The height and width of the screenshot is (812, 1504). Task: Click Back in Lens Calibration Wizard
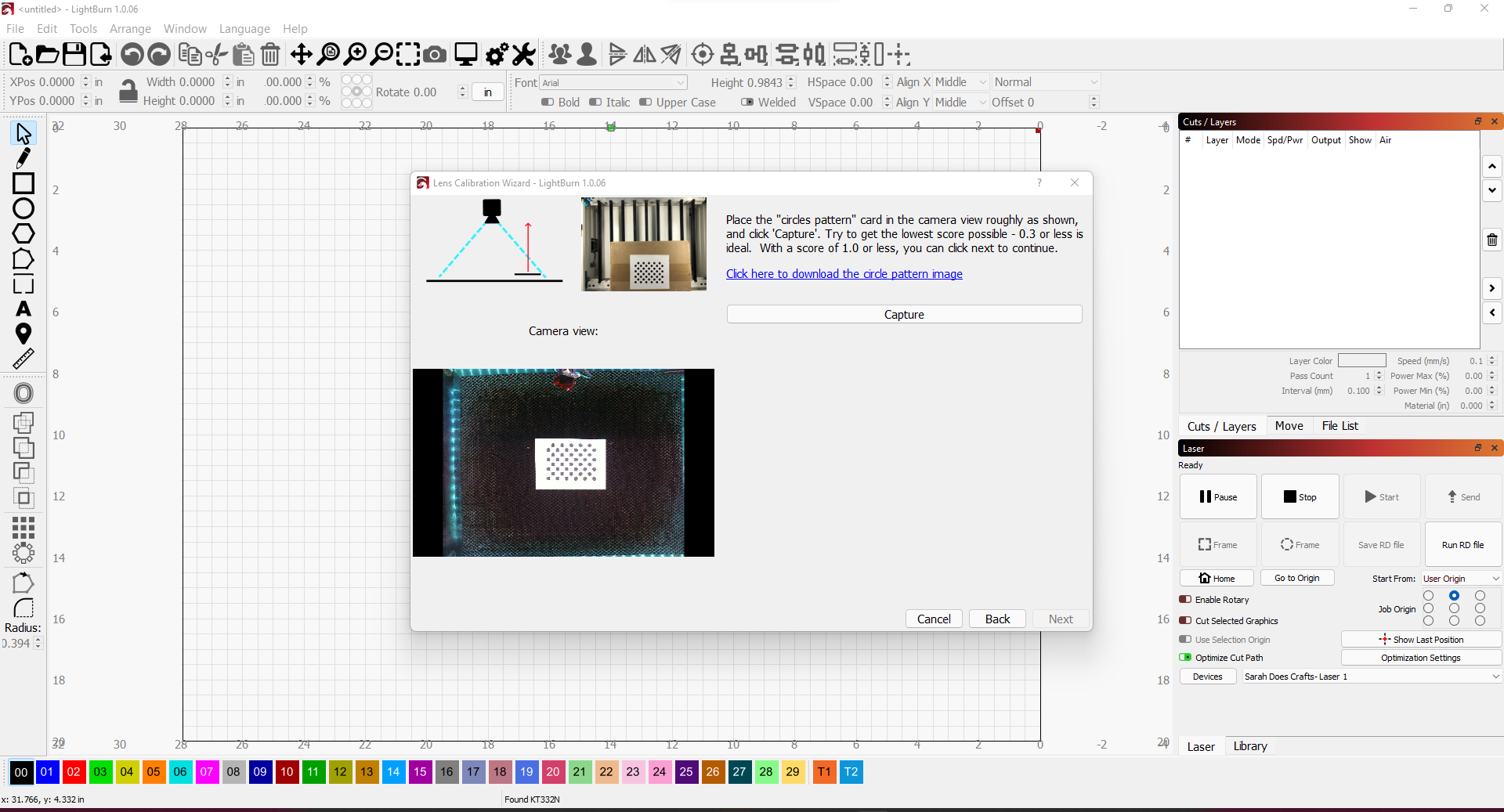point(997,619)
